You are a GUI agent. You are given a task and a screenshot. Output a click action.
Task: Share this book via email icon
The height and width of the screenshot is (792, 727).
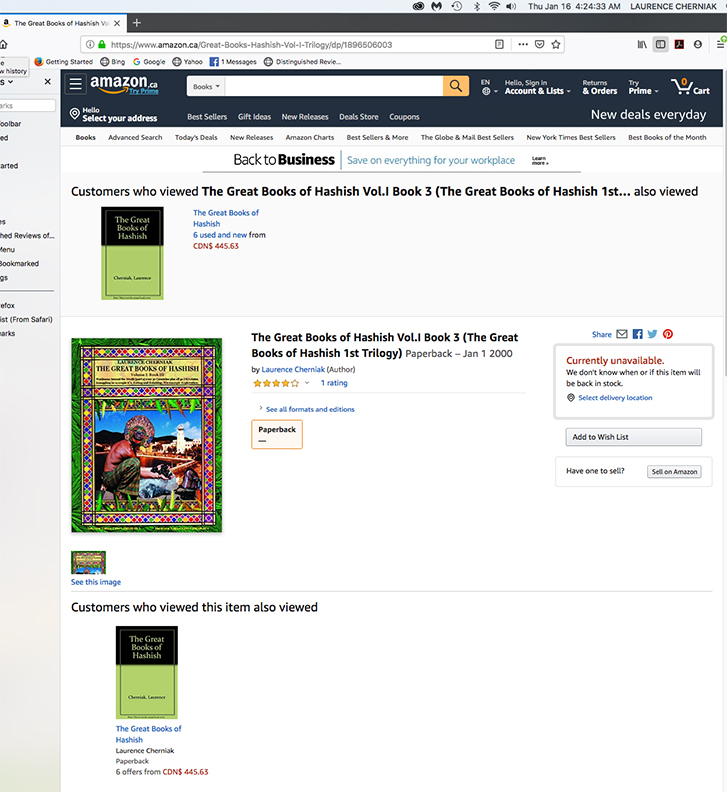(x=622, y=334)
